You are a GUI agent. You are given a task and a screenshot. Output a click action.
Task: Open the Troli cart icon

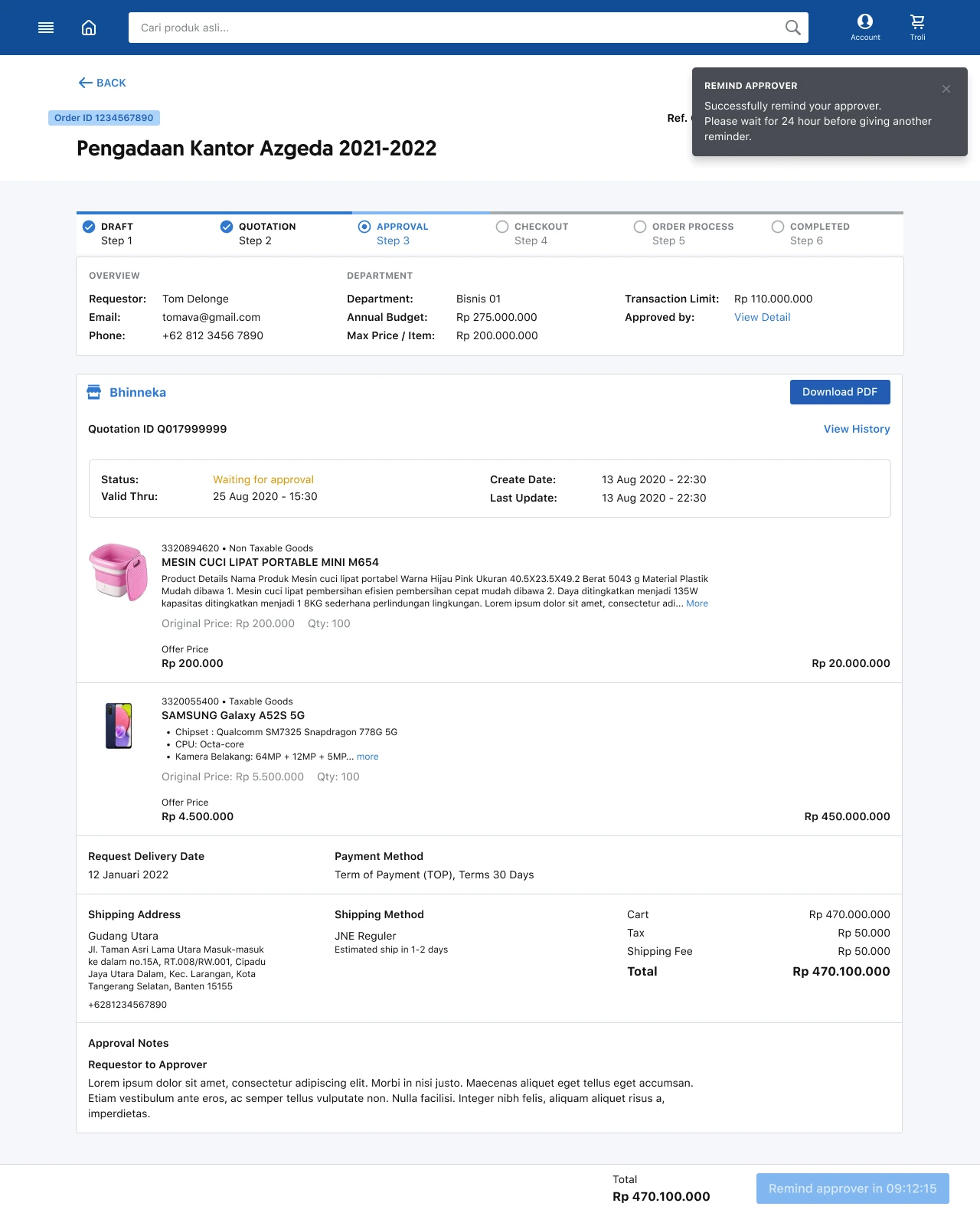pos(917,22)
